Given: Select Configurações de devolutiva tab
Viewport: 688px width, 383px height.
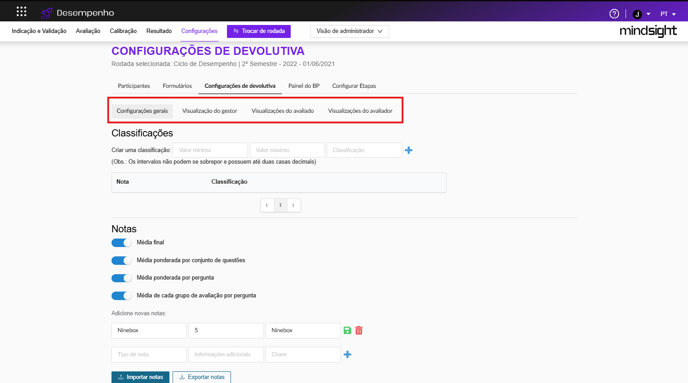Looking at the screenshot, I should (240, 86).
